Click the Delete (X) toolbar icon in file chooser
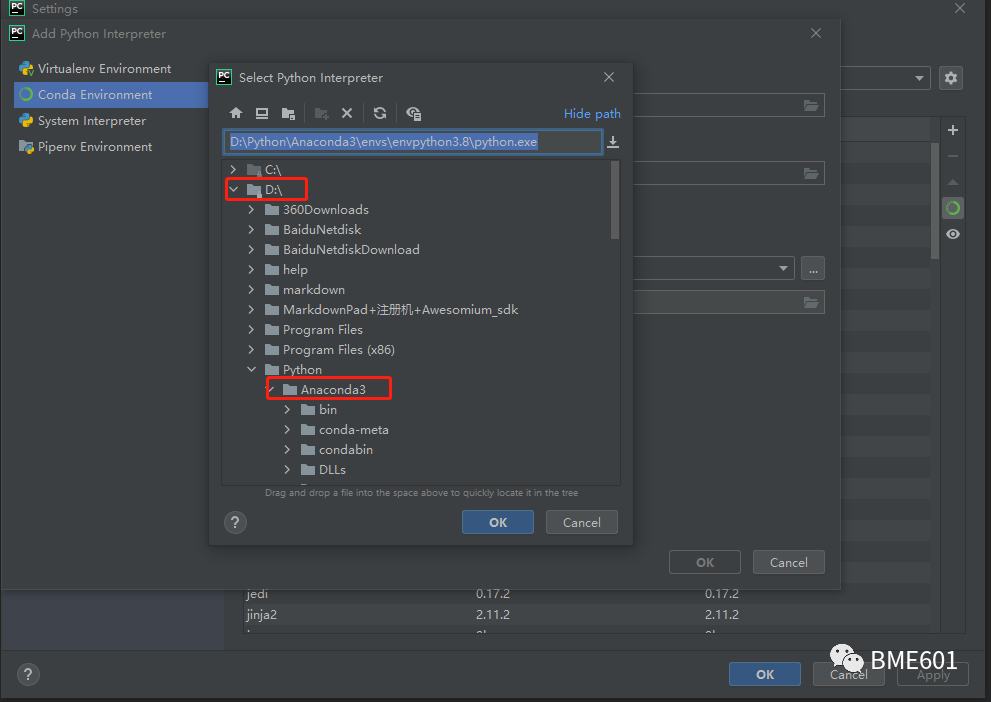The image size is (991, 702). 347,113
